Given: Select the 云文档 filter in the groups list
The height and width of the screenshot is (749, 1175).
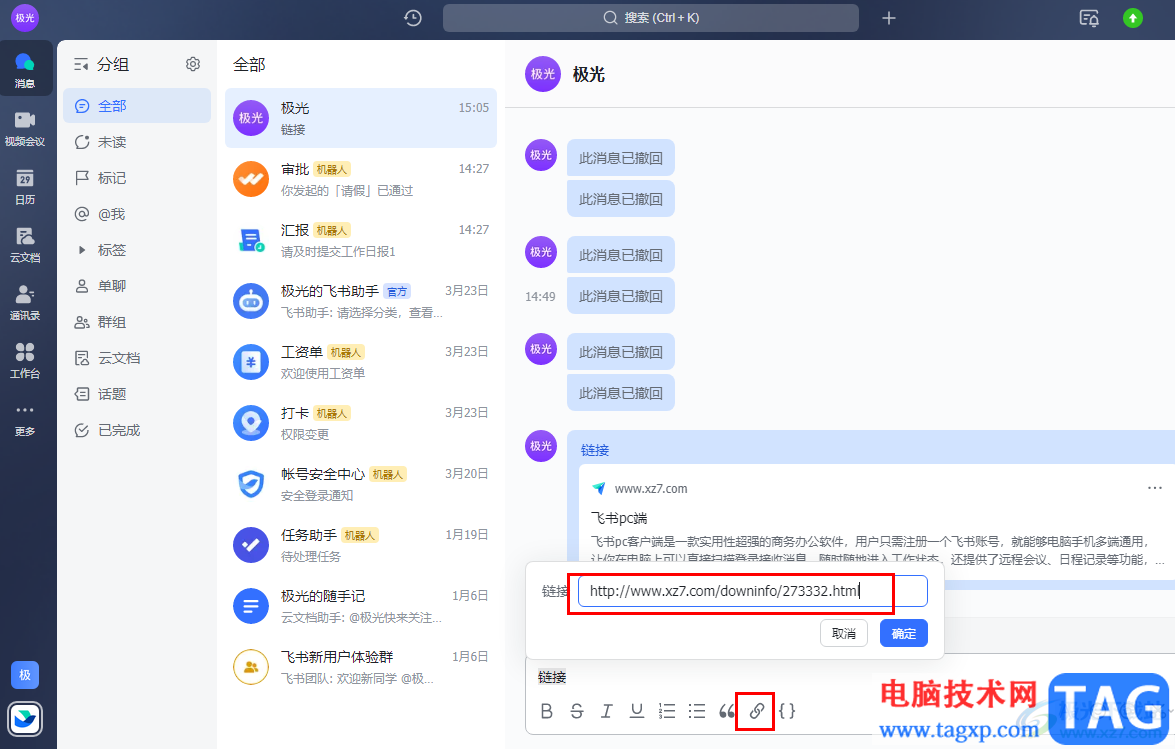Looking at the screenshot, I should pos(137,357).
